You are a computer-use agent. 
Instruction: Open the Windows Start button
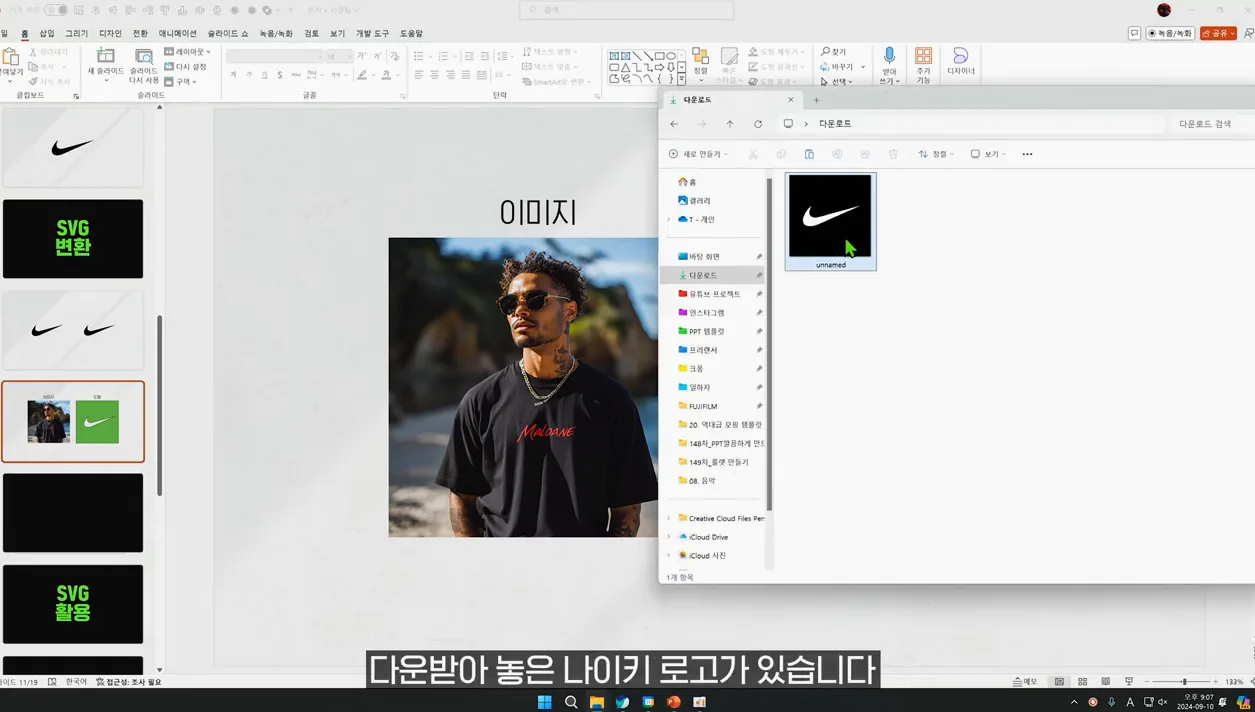click(545, 702)
